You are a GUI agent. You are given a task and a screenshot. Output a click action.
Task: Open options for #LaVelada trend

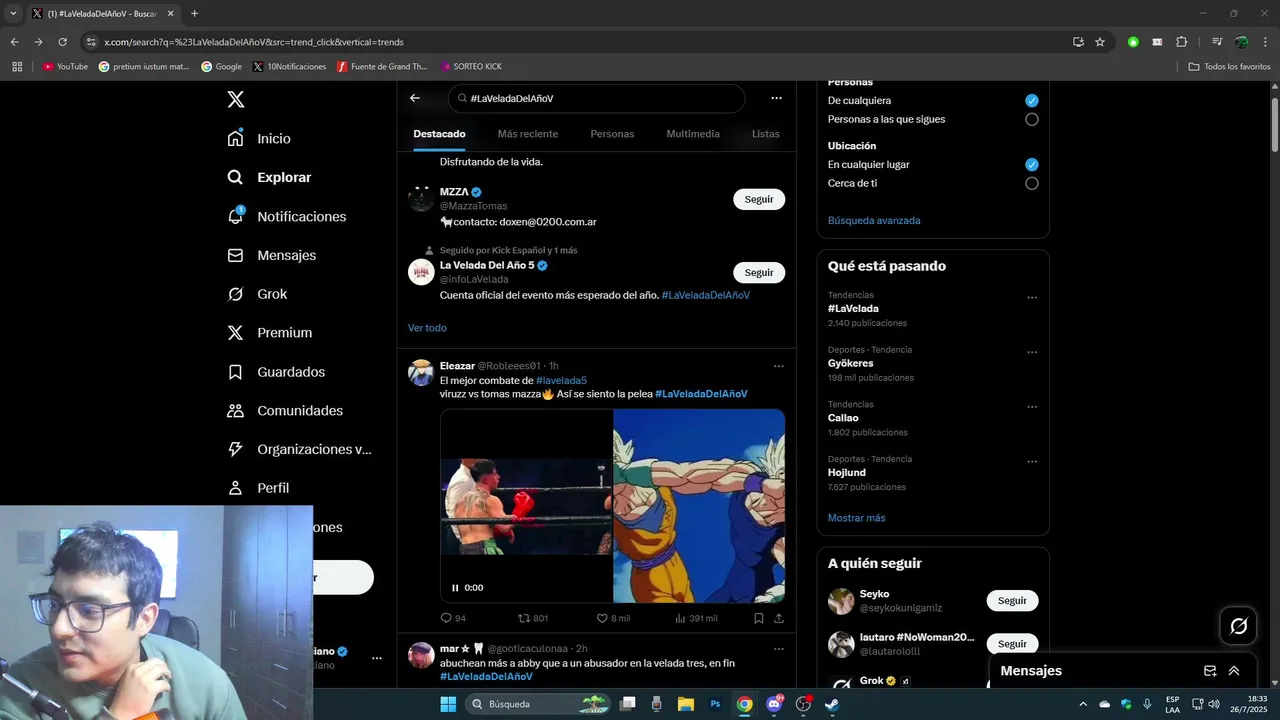point(1032,297)
